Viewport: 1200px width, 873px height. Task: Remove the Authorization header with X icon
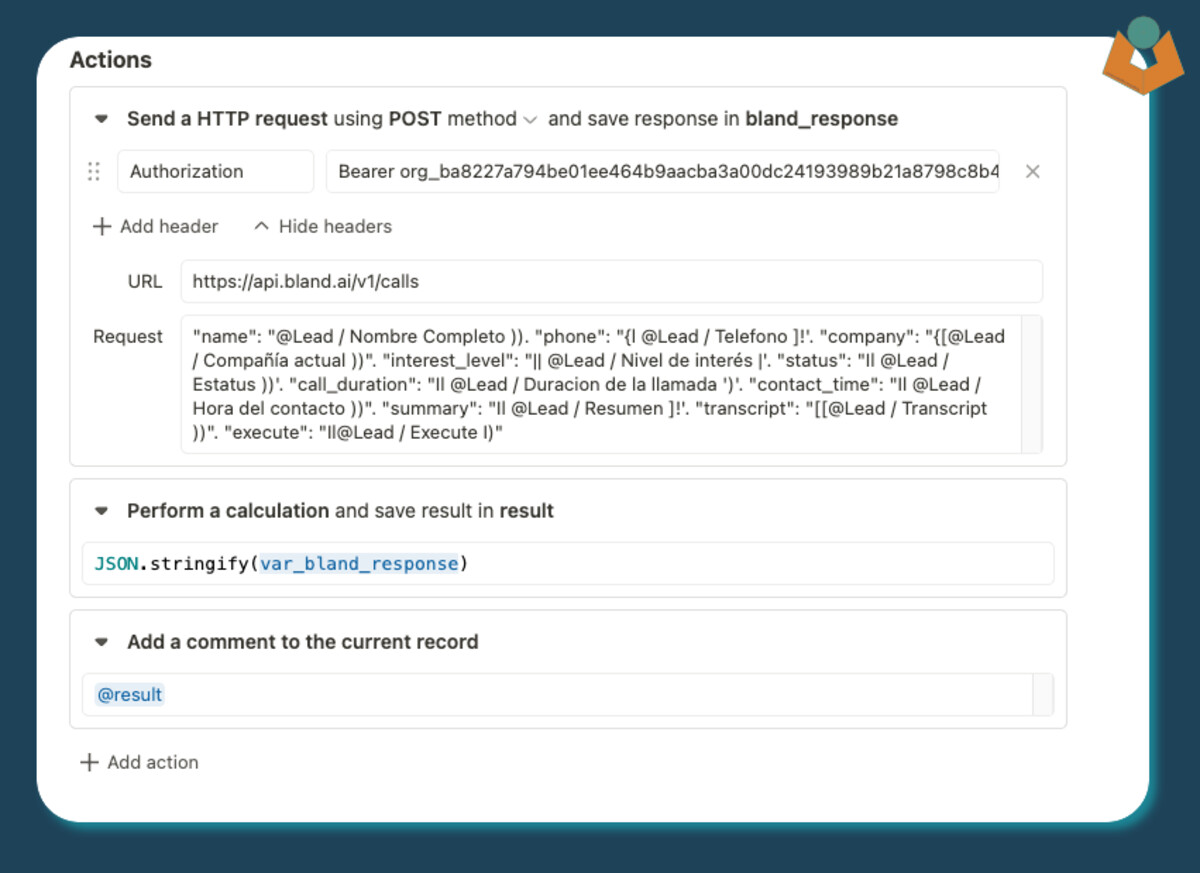[1033, 172]
